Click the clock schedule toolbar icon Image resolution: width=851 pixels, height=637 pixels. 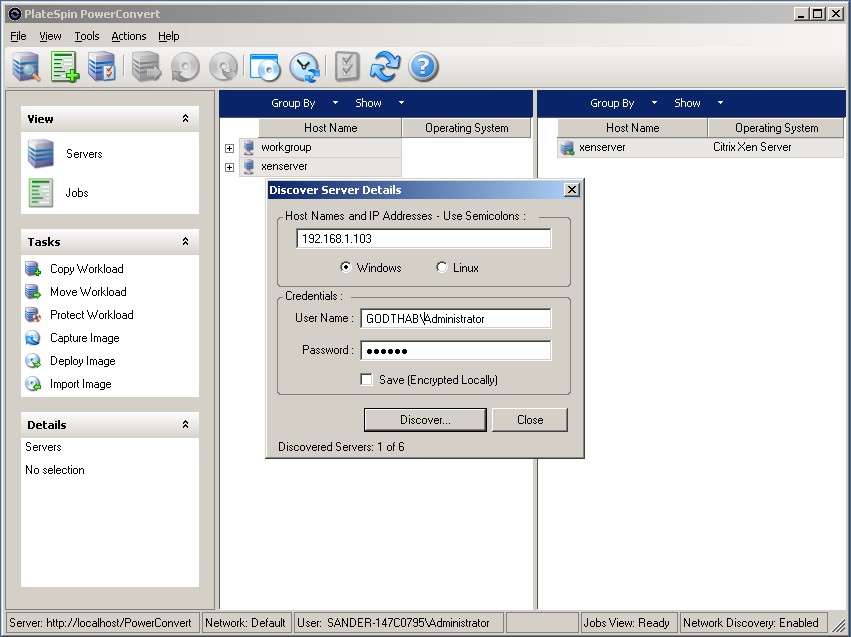click(304, 67)
